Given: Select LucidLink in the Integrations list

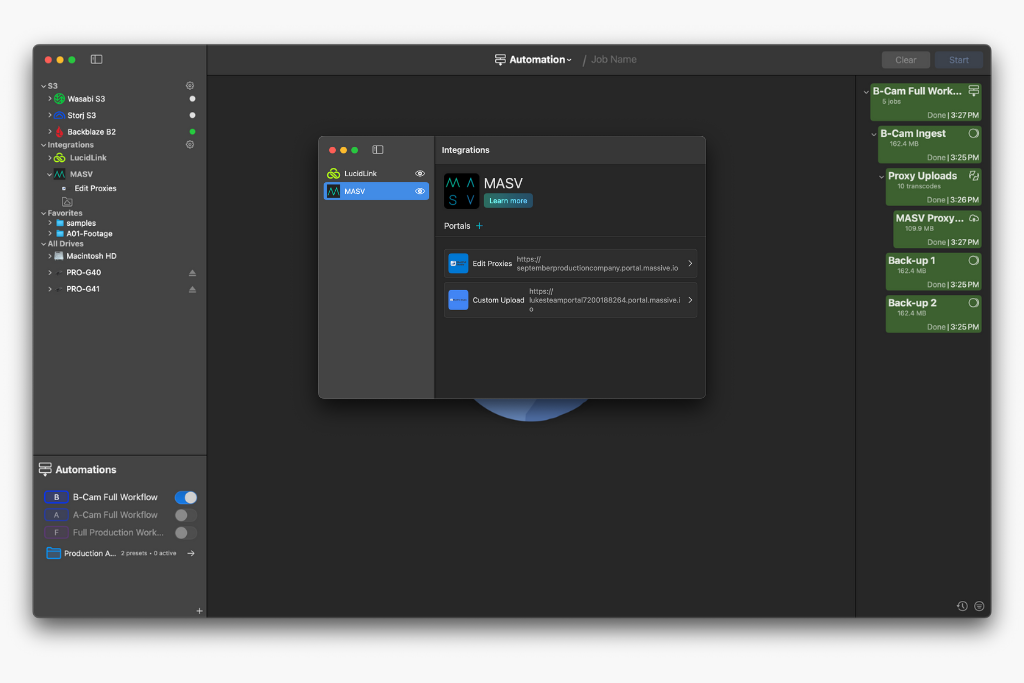Looking at the screenshot, I should 361,174.
